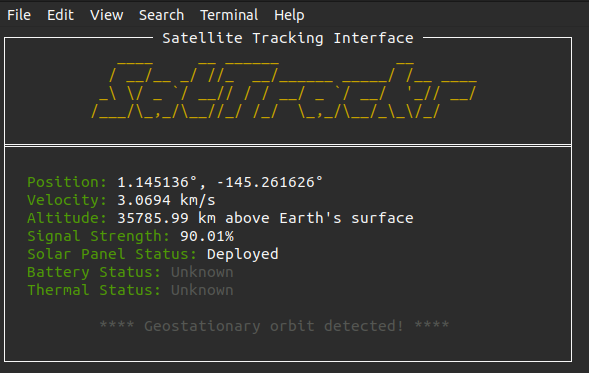Viewport: 589px width, 373px height.
Task: Click the 'Satellite Tracking Interface' title text
Action: (x=288, y=38)
